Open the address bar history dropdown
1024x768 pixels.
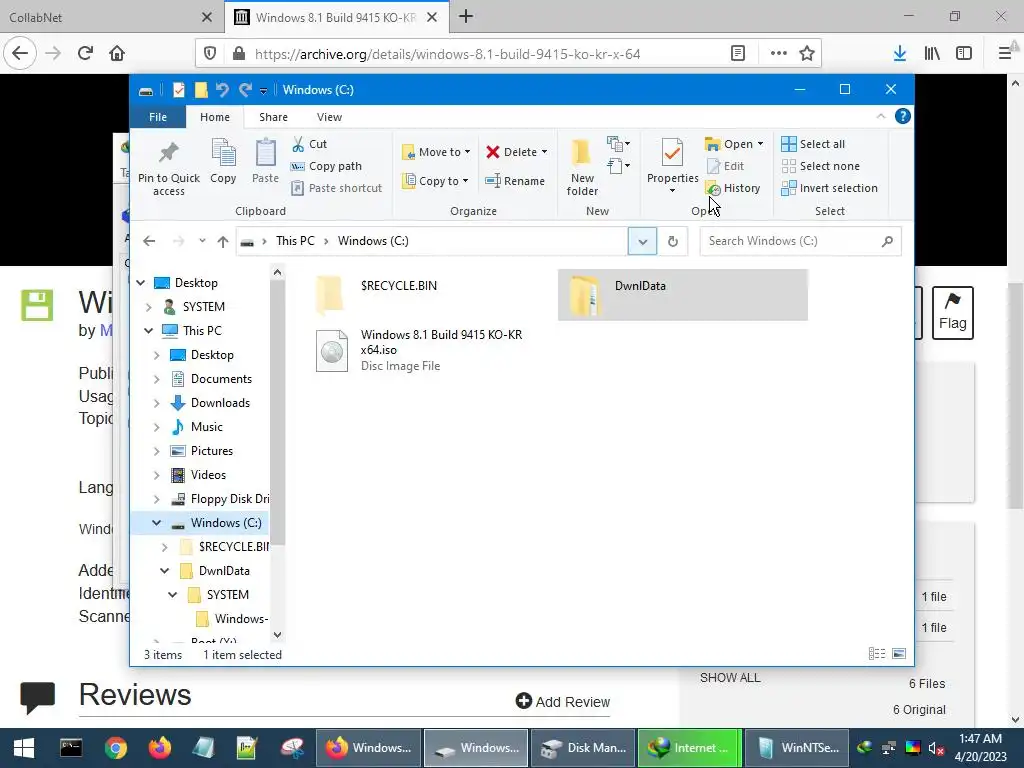[x=642, y=242]
